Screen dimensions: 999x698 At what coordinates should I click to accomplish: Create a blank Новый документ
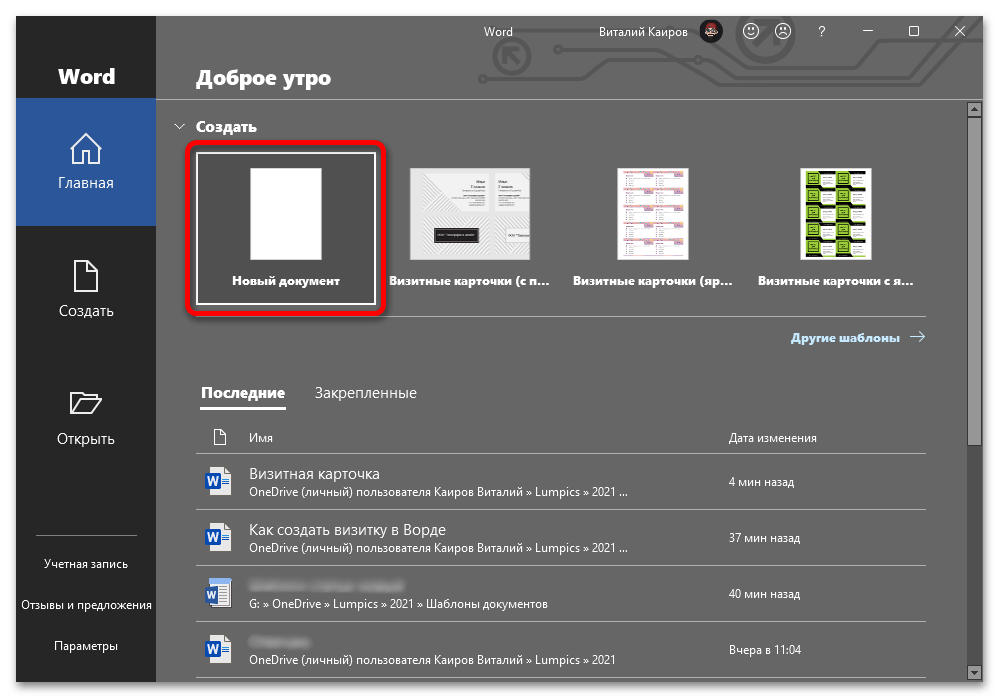(x=285, y=228)
